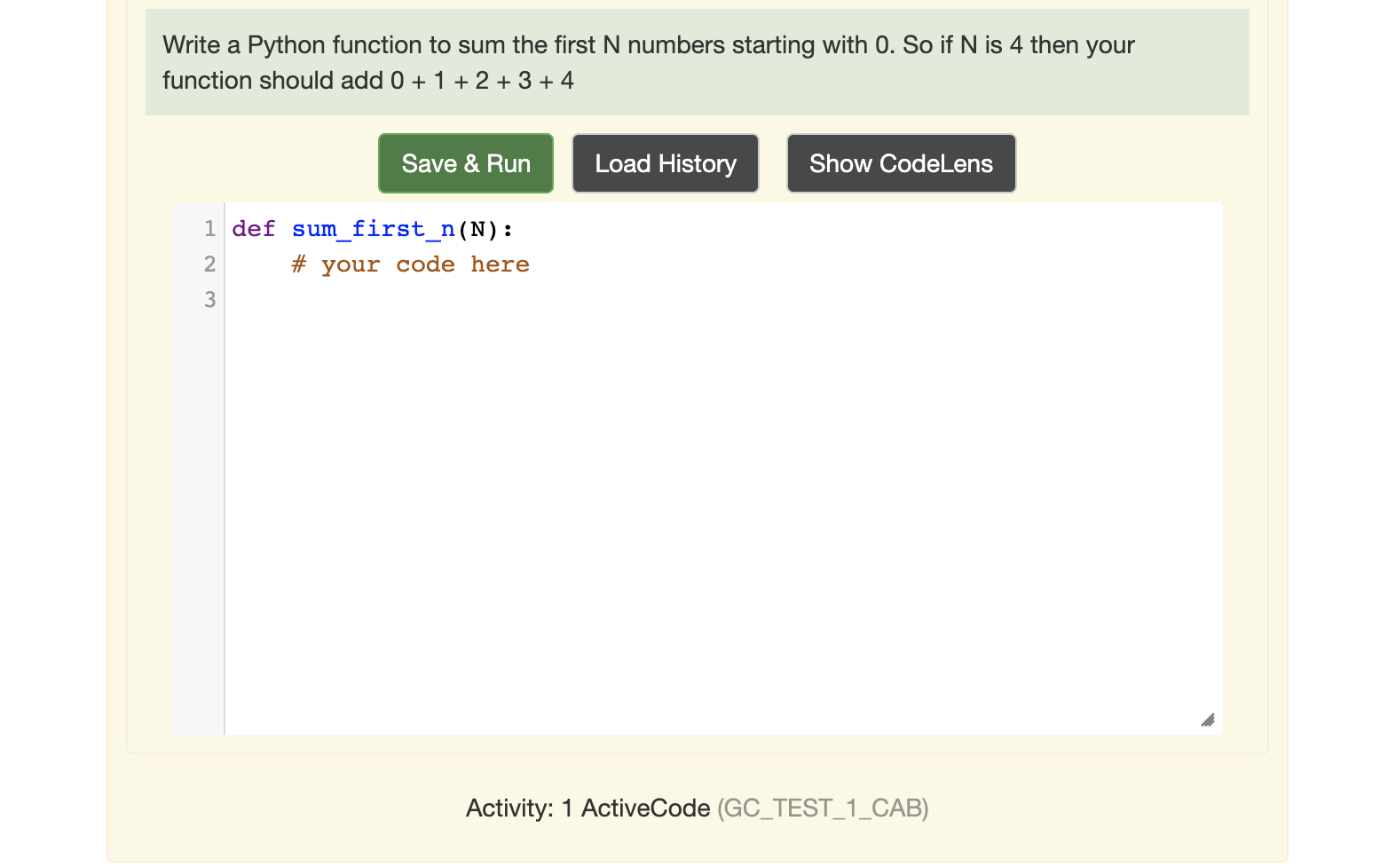The height and width of the screenshot is (868, 1388).
Task: Click the def keyword on line 1
Action: coord(253,229)
